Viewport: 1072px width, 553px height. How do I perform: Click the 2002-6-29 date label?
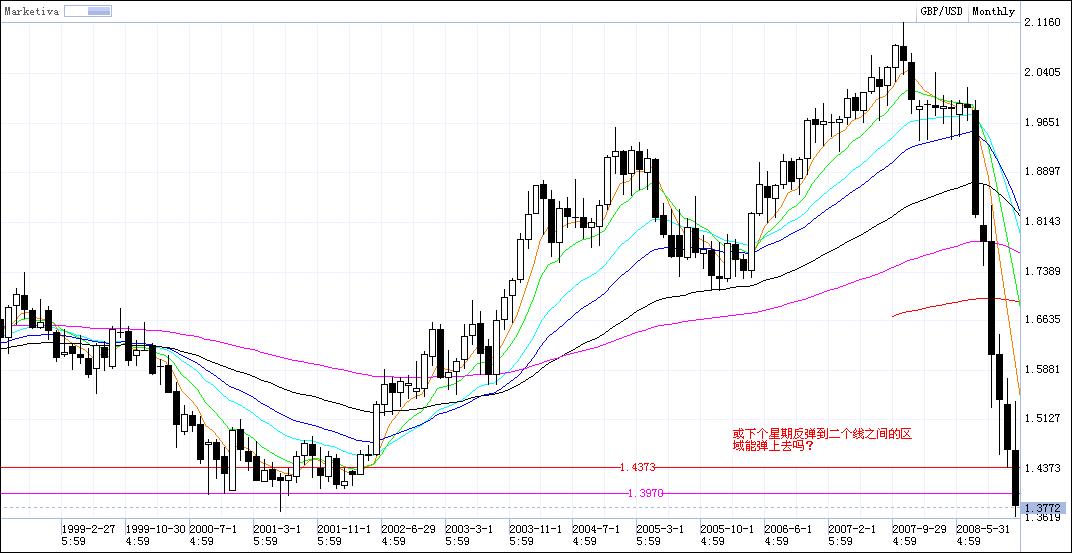pos(408,529)
